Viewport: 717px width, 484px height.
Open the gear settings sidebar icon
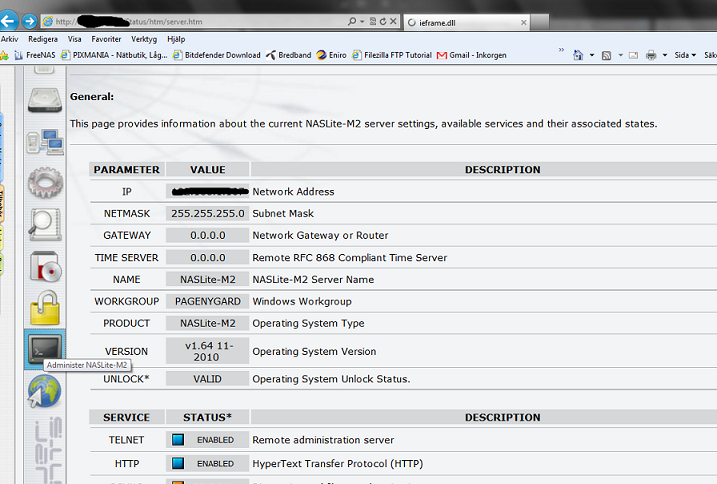point(45,183)
